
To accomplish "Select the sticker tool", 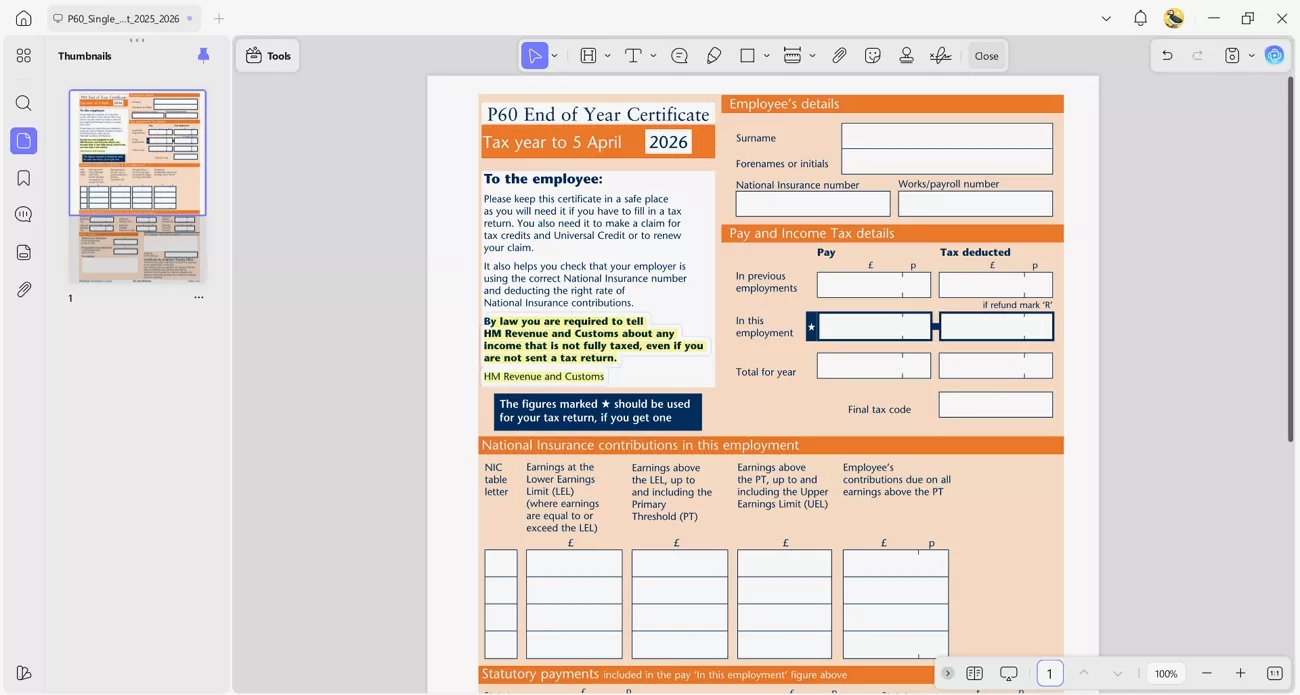I will click(873, 56).
